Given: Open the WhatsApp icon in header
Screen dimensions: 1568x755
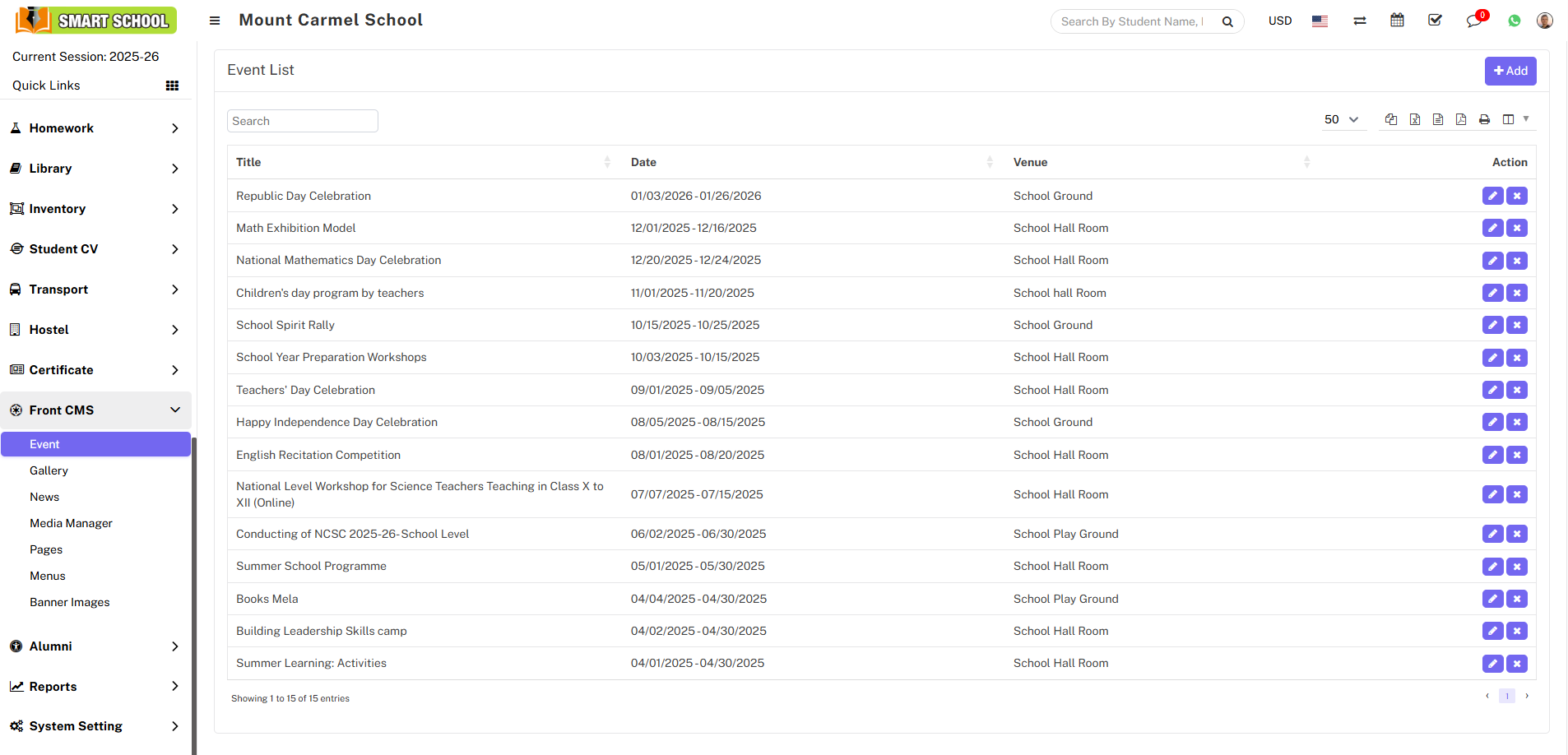Looking at the screenshot, I should (1514, 21).
